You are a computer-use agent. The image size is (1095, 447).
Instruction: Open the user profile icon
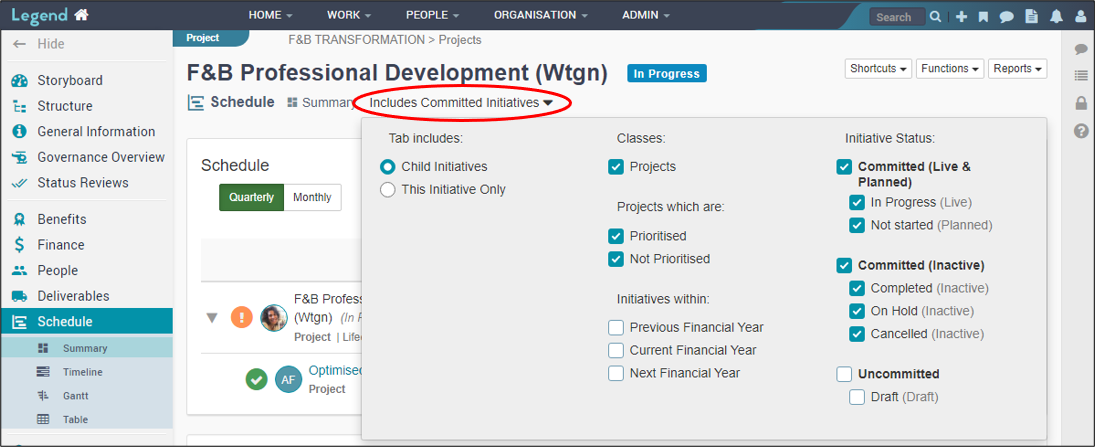1080,17
